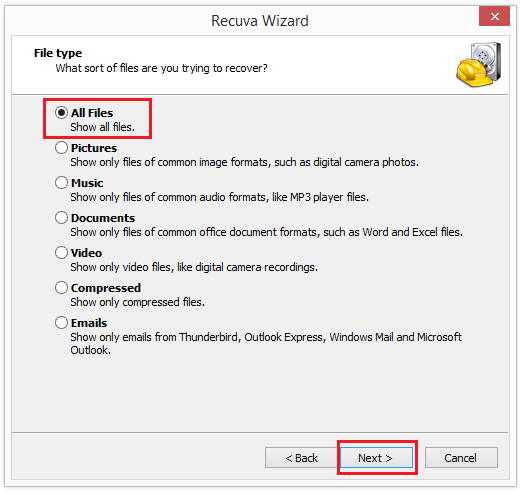
Task: Close the Recuva Wizard window
Action: (494, 16)
